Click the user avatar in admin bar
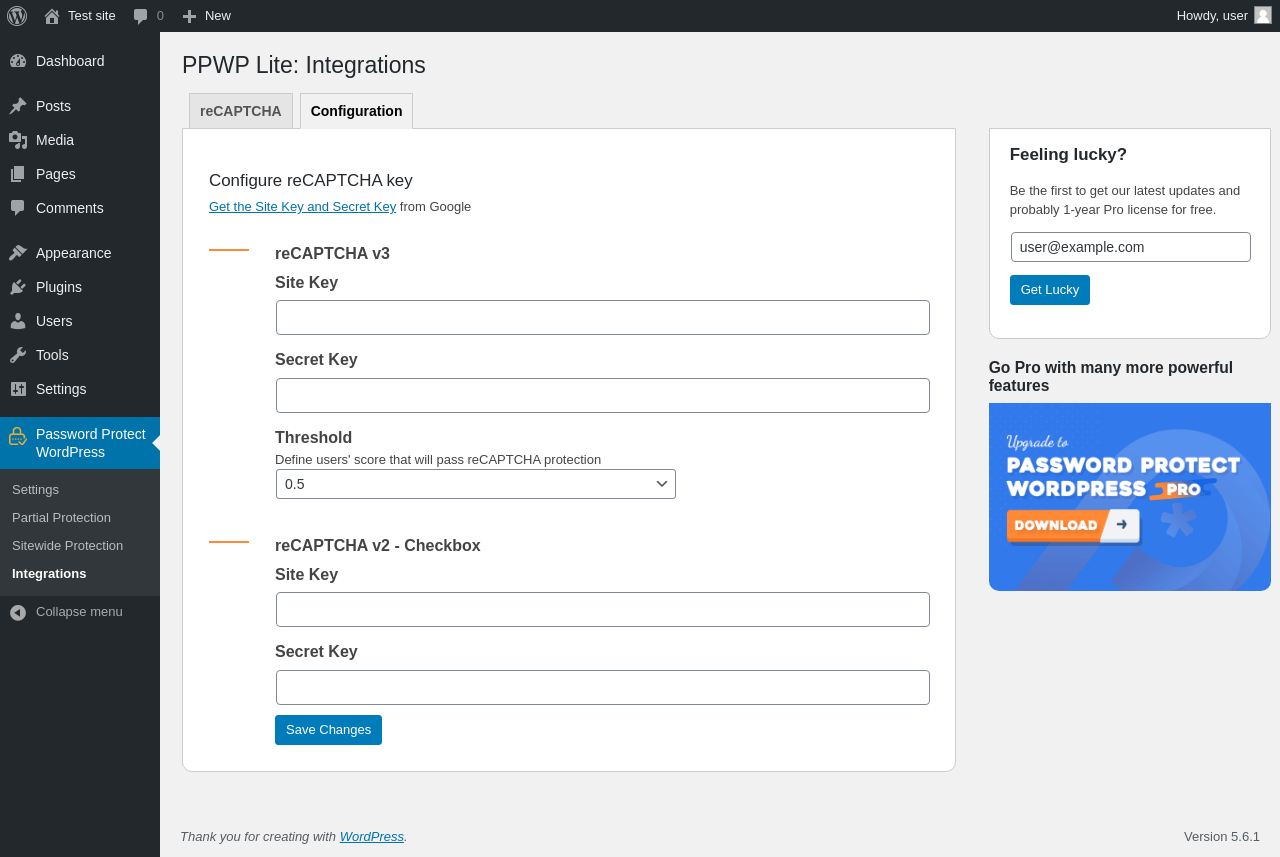1280x857 pixels. [1263, 15]
